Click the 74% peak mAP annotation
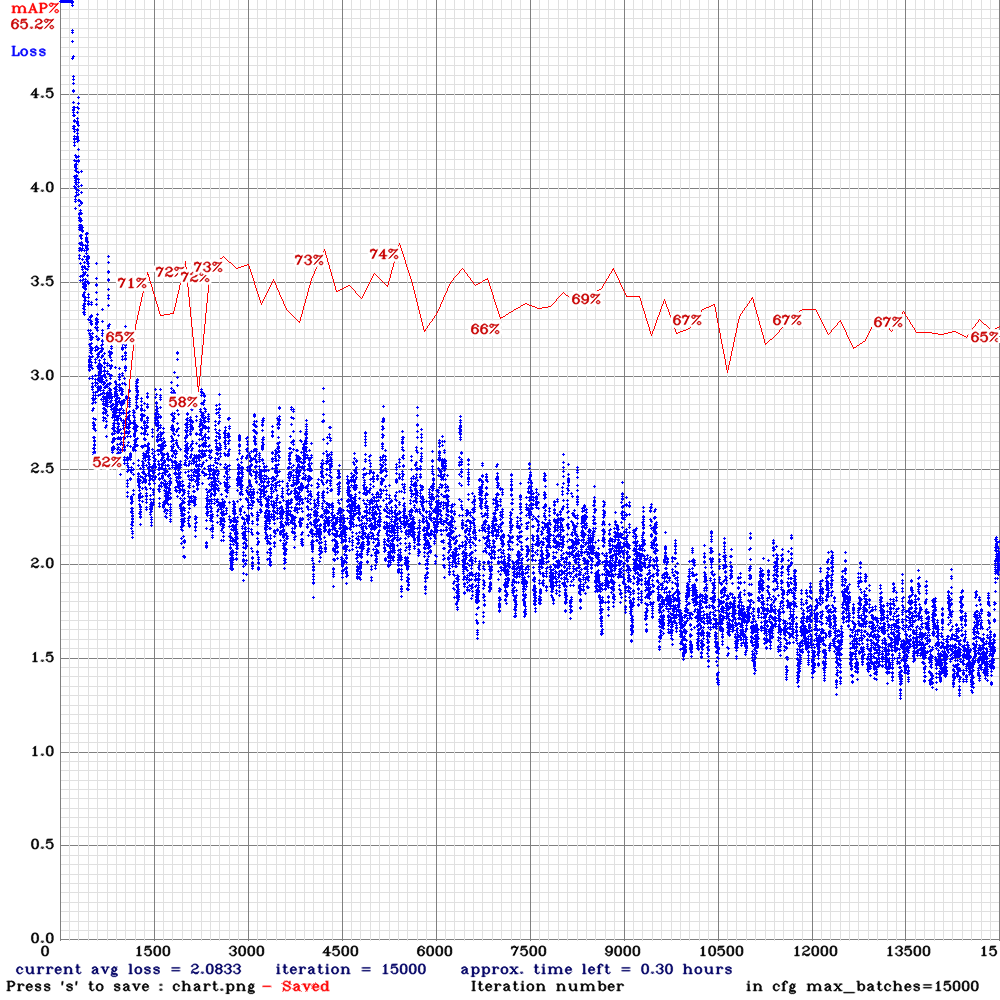The height and width of the screenshot is (1000, 1000). point(383,255)
